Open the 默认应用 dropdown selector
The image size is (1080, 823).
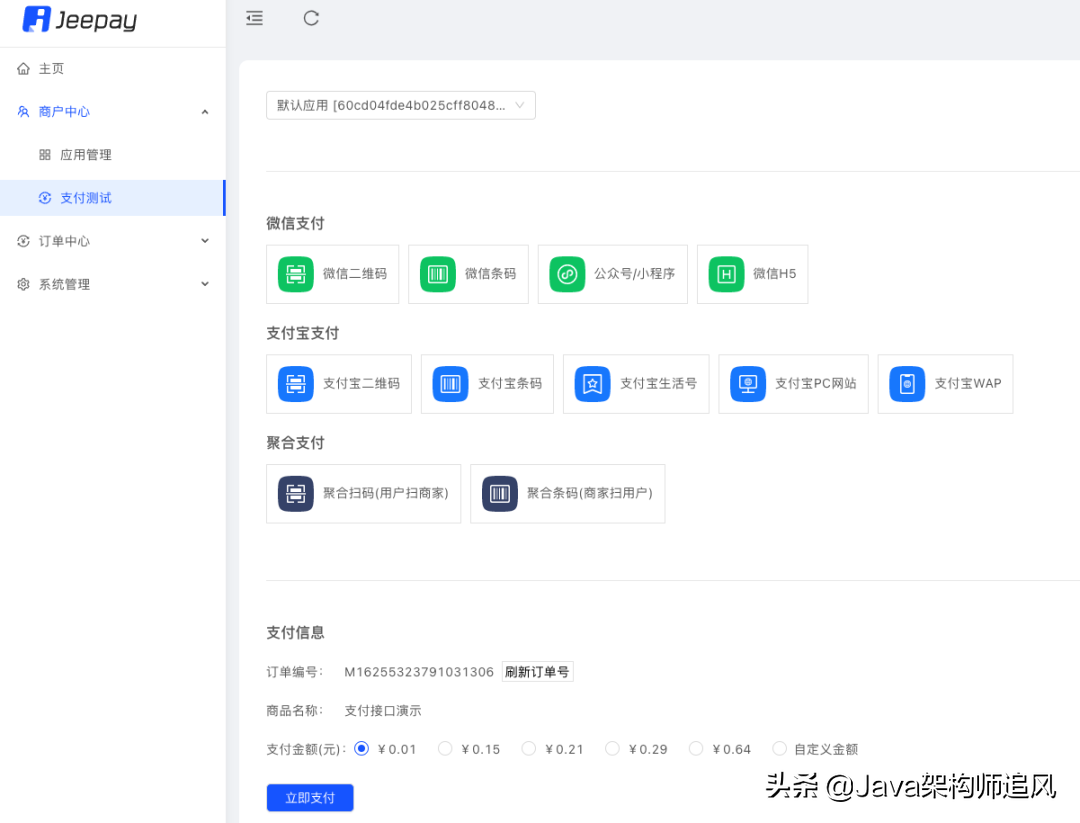click(x=400, y=104)
